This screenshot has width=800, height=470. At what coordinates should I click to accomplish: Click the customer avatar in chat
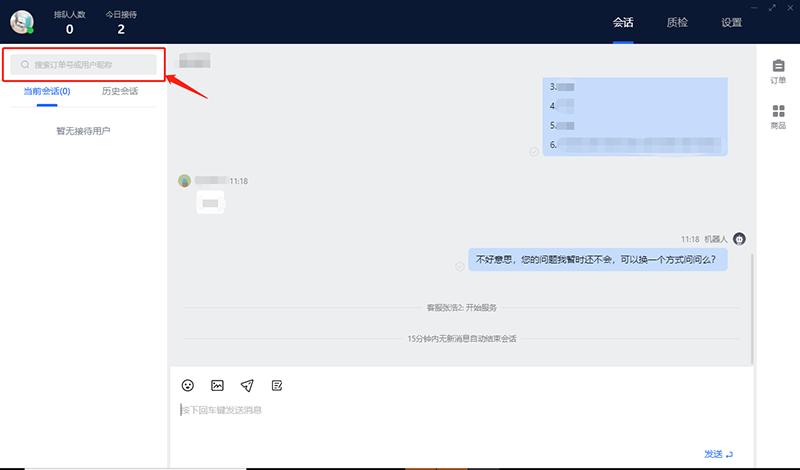click(184, 181)
